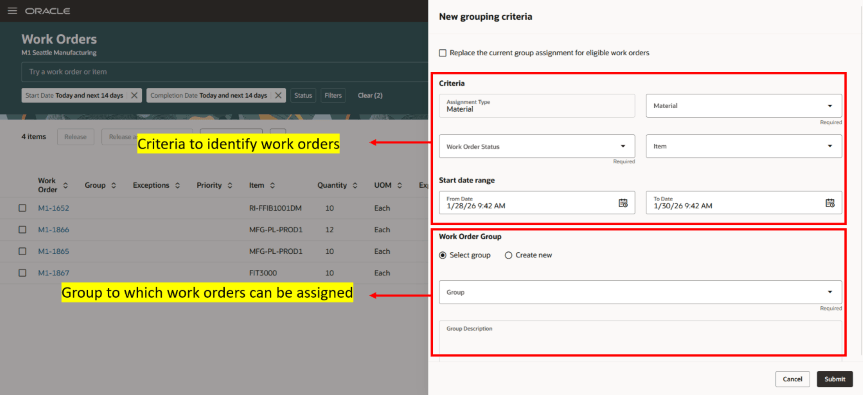Open the Status filter

[x=303, y=95]
